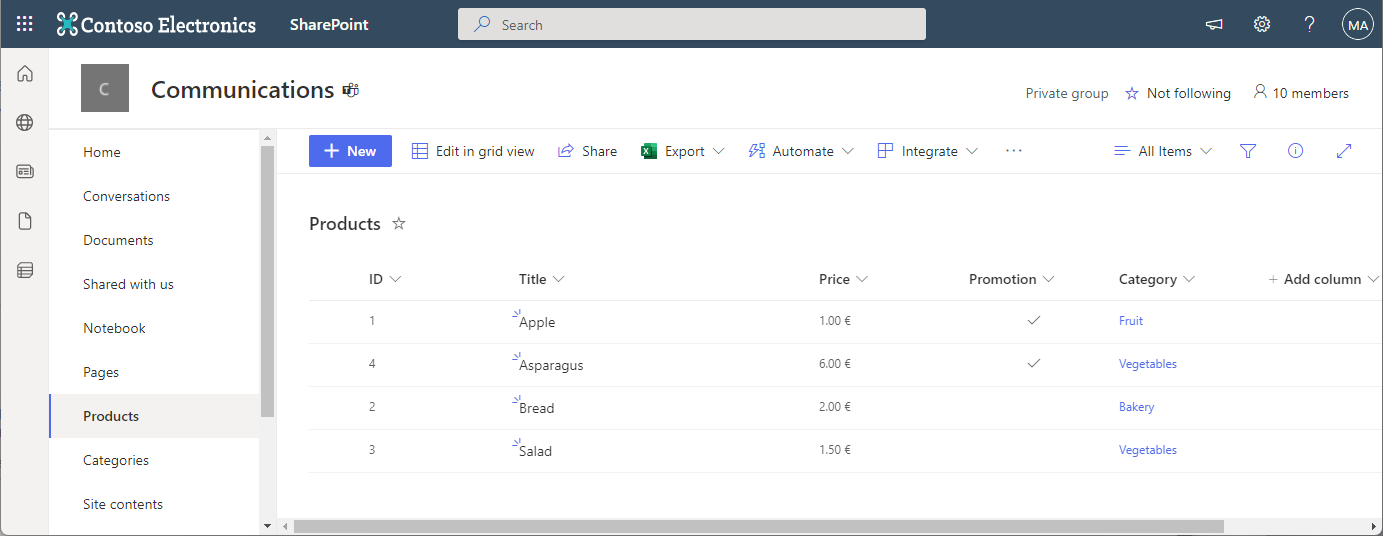Click the search magnifier icon
1383x536 pixels.
[x=483, y=24]
